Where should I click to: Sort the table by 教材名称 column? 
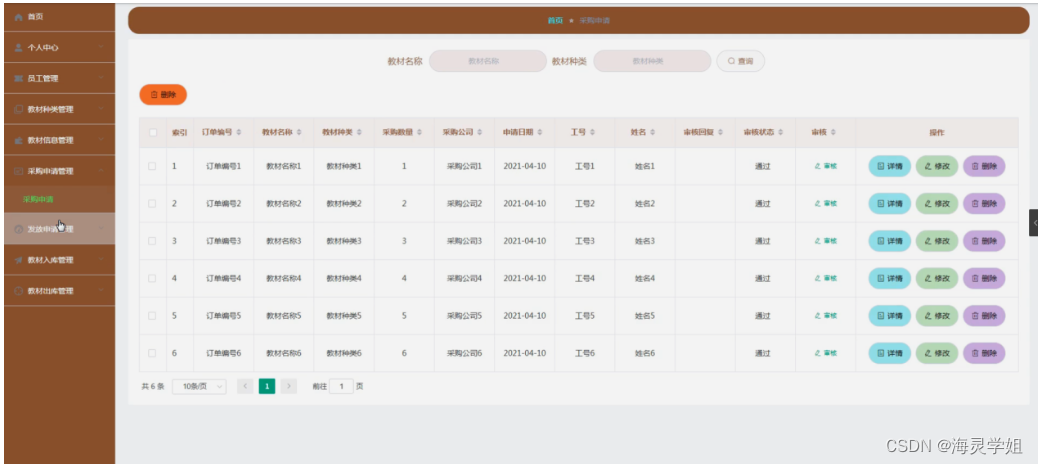click(299, 132)
